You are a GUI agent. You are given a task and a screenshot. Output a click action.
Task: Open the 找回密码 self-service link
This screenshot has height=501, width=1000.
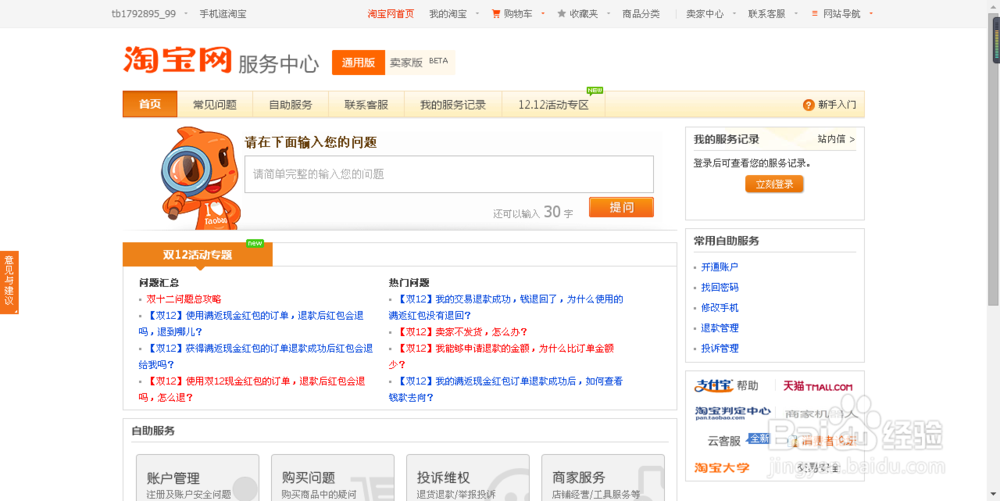pos(720,287)
